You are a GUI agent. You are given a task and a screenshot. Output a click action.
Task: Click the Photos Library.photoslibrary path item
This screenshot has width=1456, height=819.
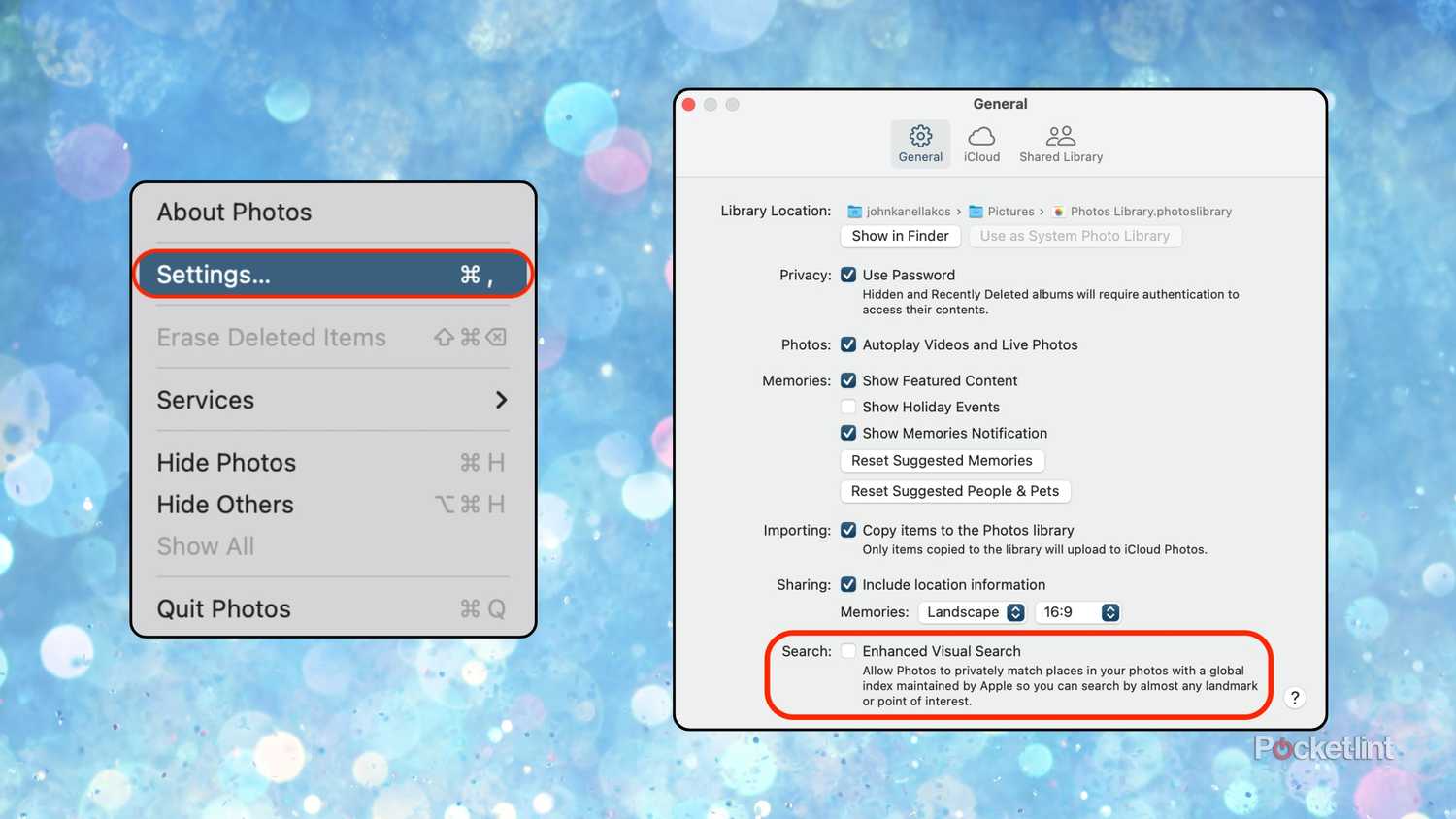click(x=1142, y=212)
